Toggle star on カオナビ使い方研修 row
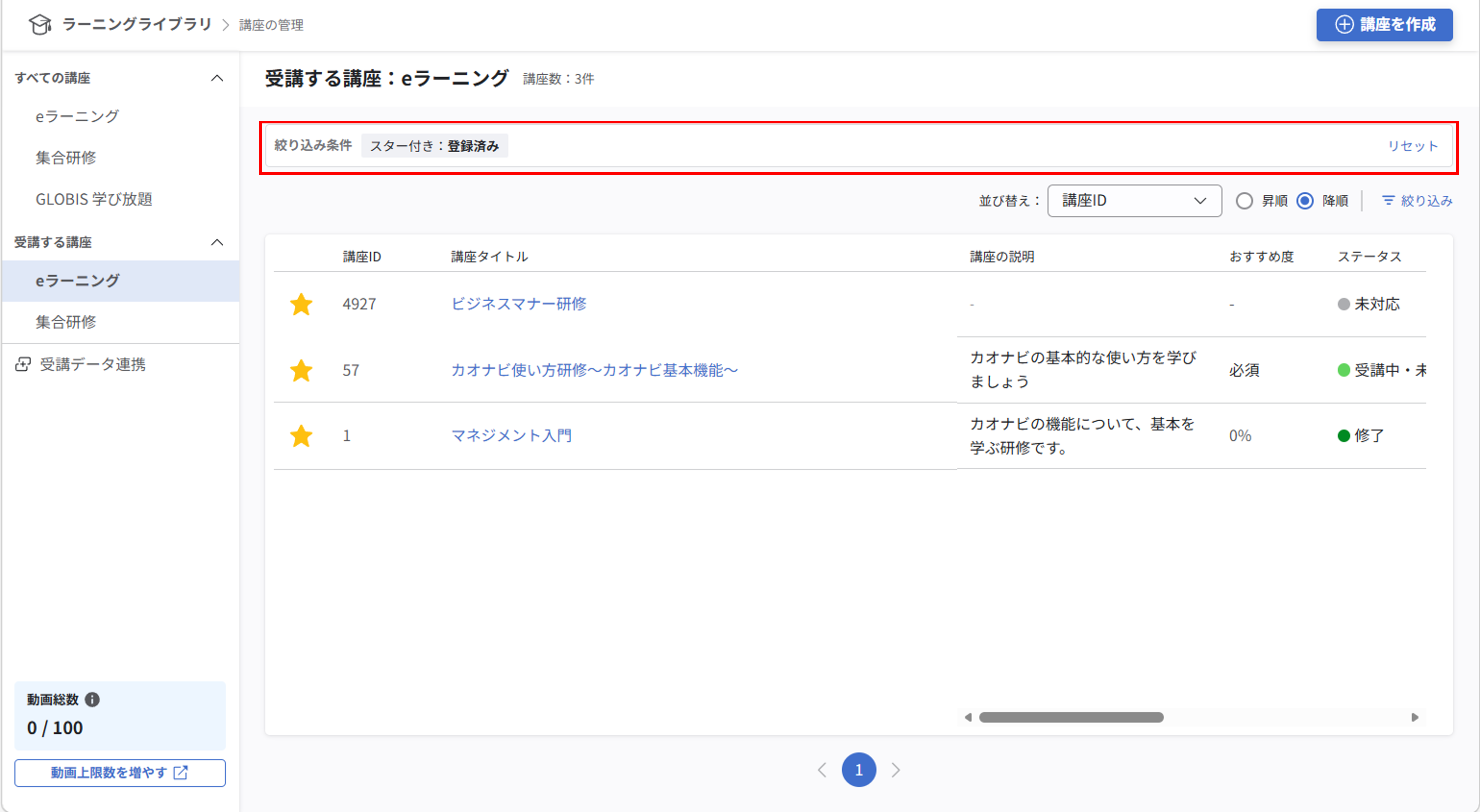 301,371
